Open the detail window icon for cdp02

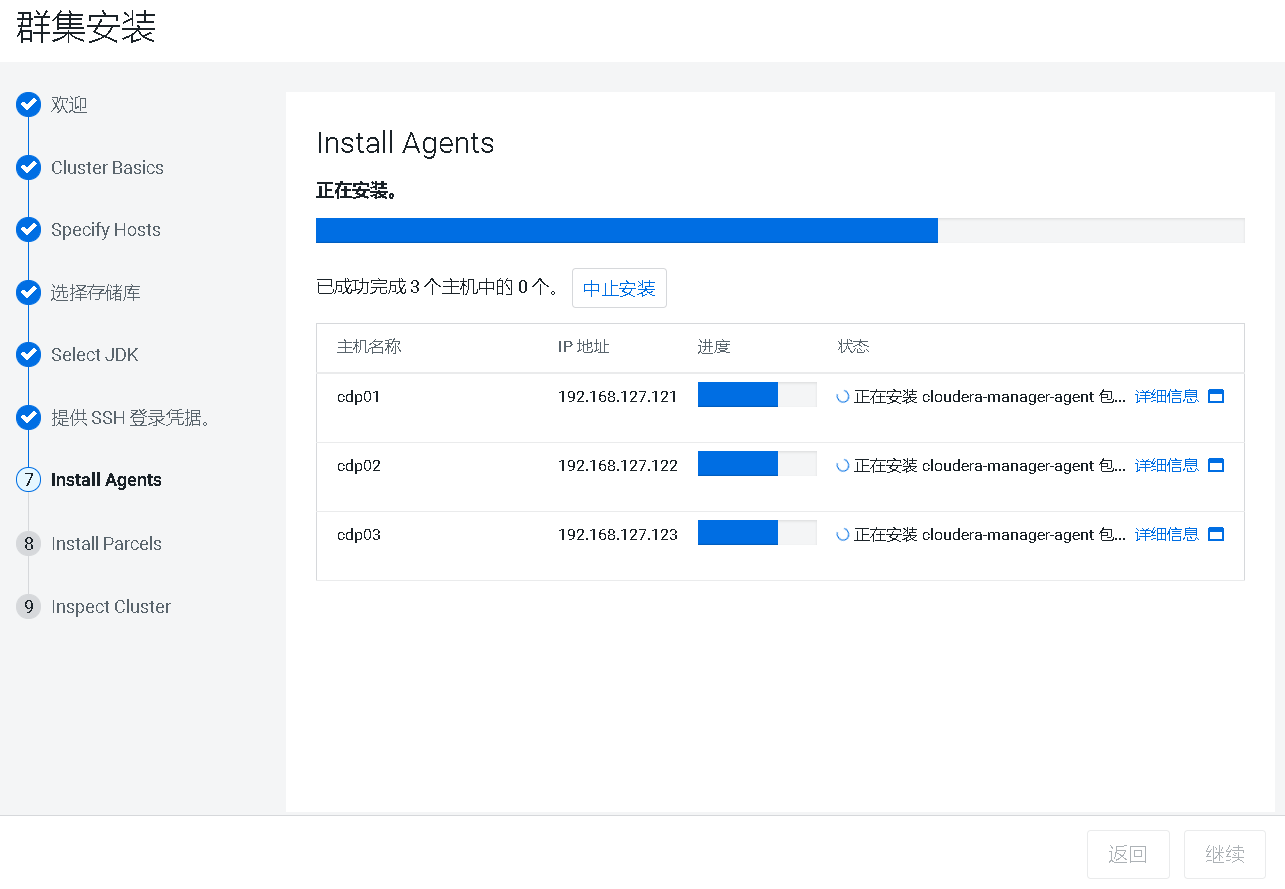(1216, 465)
